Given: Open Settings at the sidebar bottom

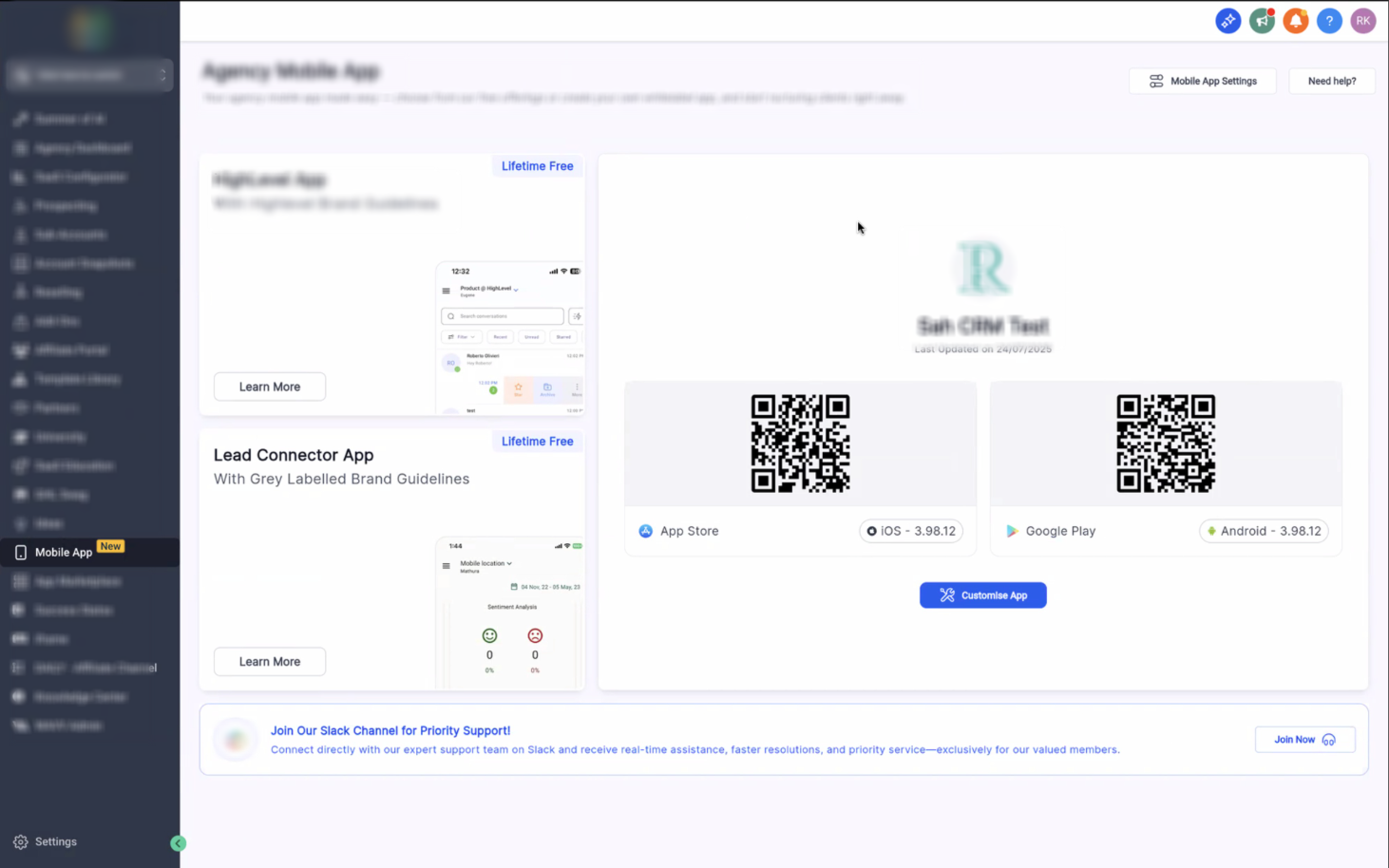Looking at the screenshot, I should point(46,842).
